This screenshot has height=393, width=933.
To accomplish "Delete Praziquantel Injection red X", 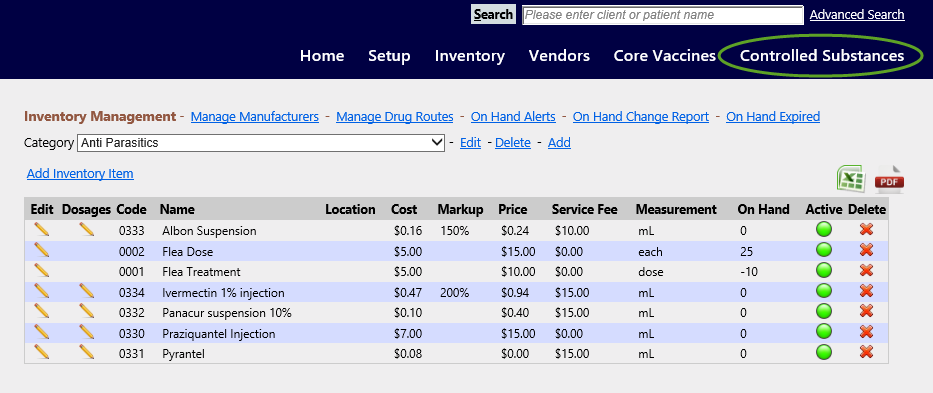I will 866,332.
